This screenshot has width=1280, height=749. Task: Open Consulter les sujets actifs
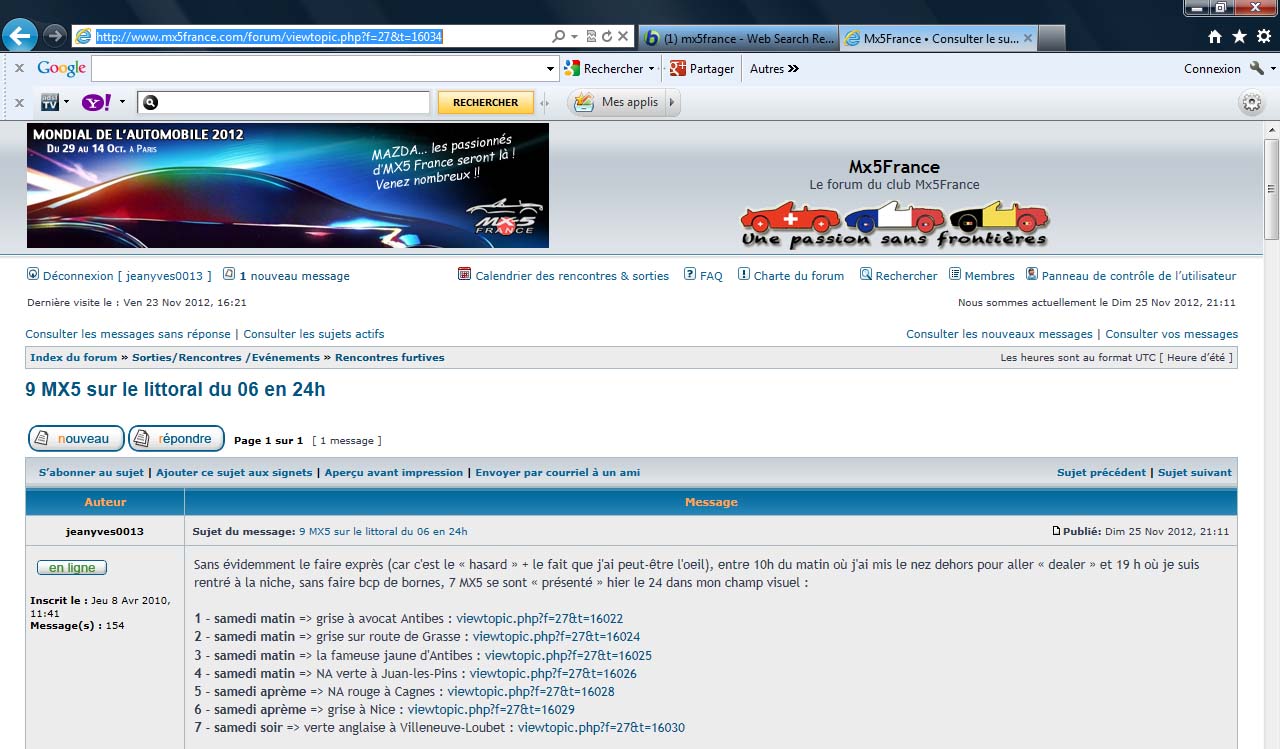[x=314, y=334]
